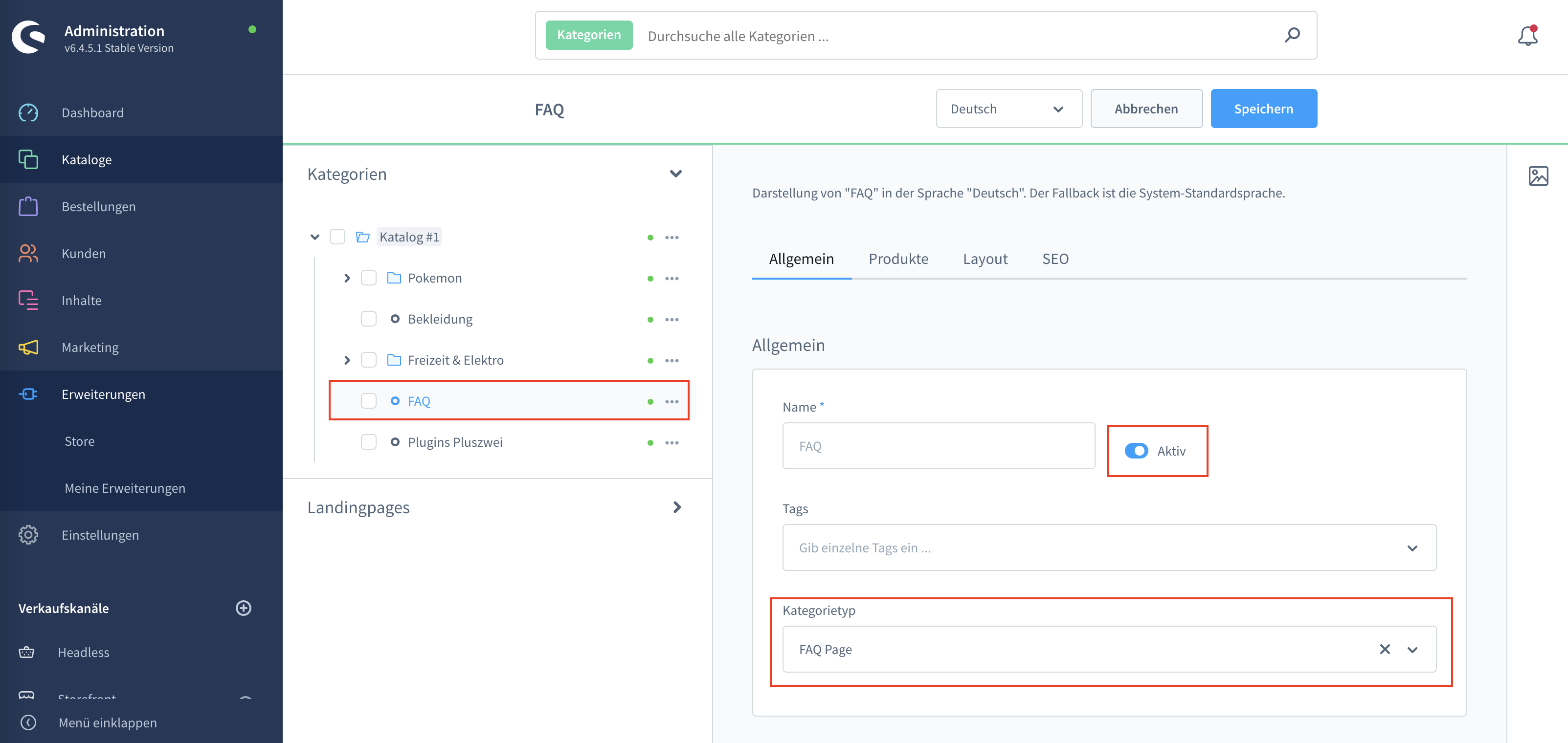Click the Marketing megaphone icon

28,347
